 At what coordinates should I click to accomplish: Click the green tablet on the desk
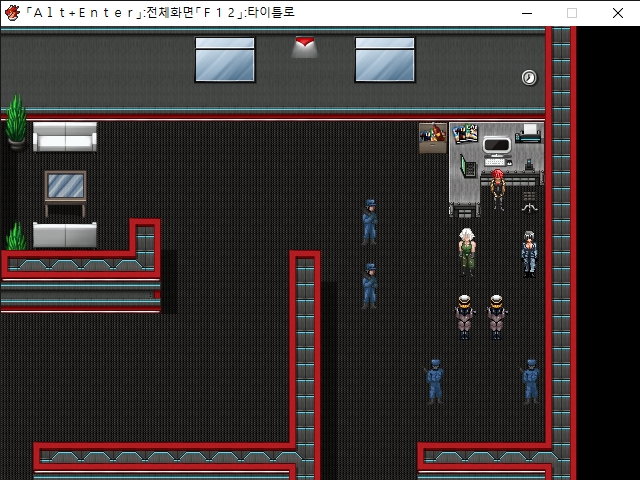pos(467,167)
